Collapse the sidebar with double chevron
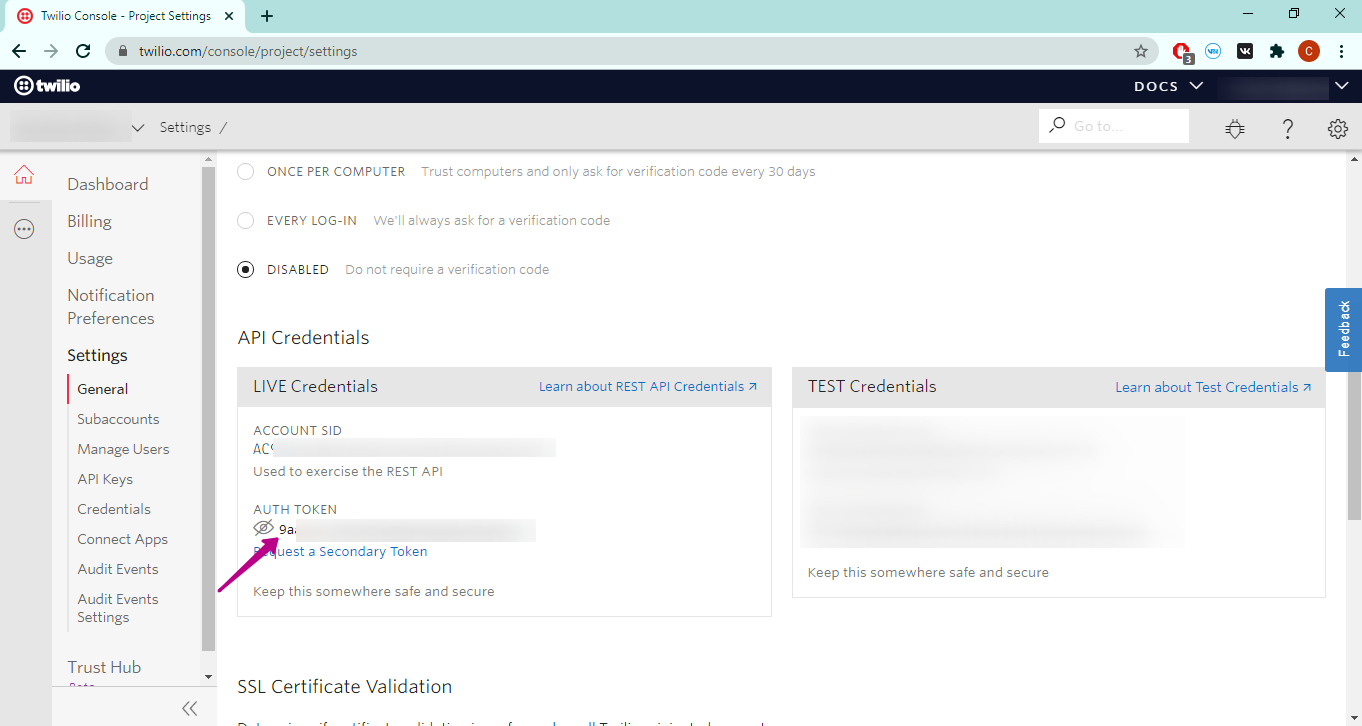The image size is (1362, 726). pyautogui.click(x=190, y=708)
